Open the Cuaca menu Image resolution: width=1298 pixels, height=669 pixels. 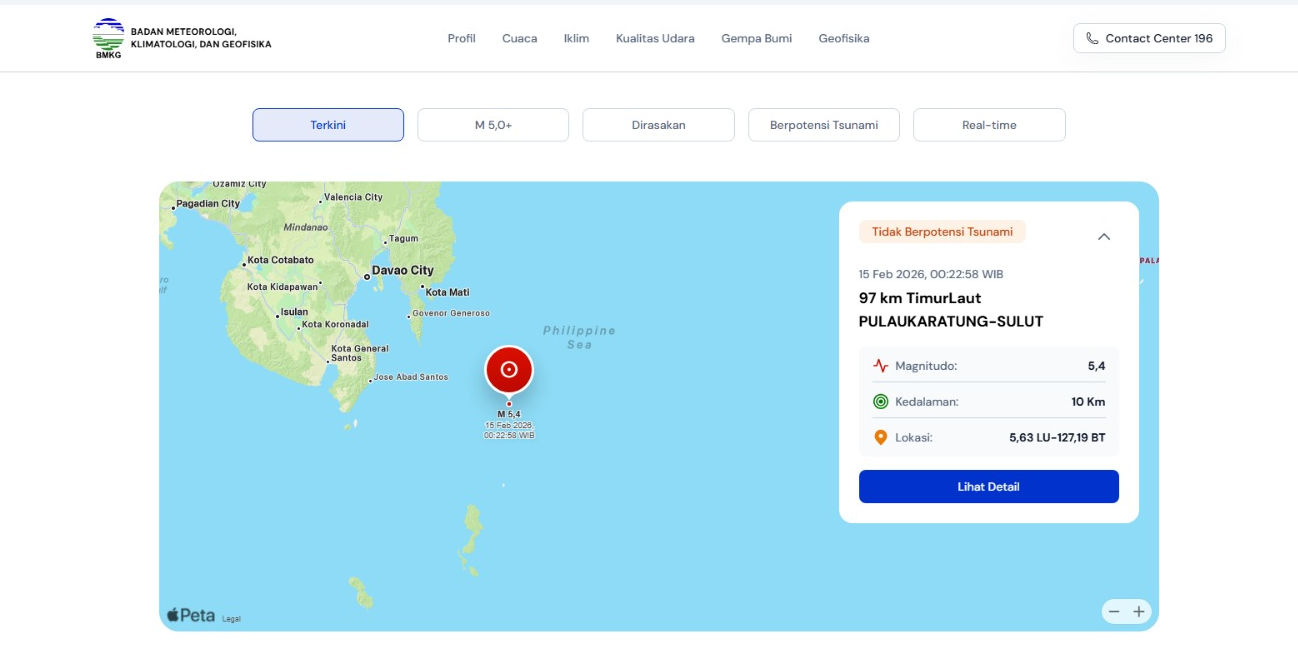pyautogui.click(x=519, y=38)
